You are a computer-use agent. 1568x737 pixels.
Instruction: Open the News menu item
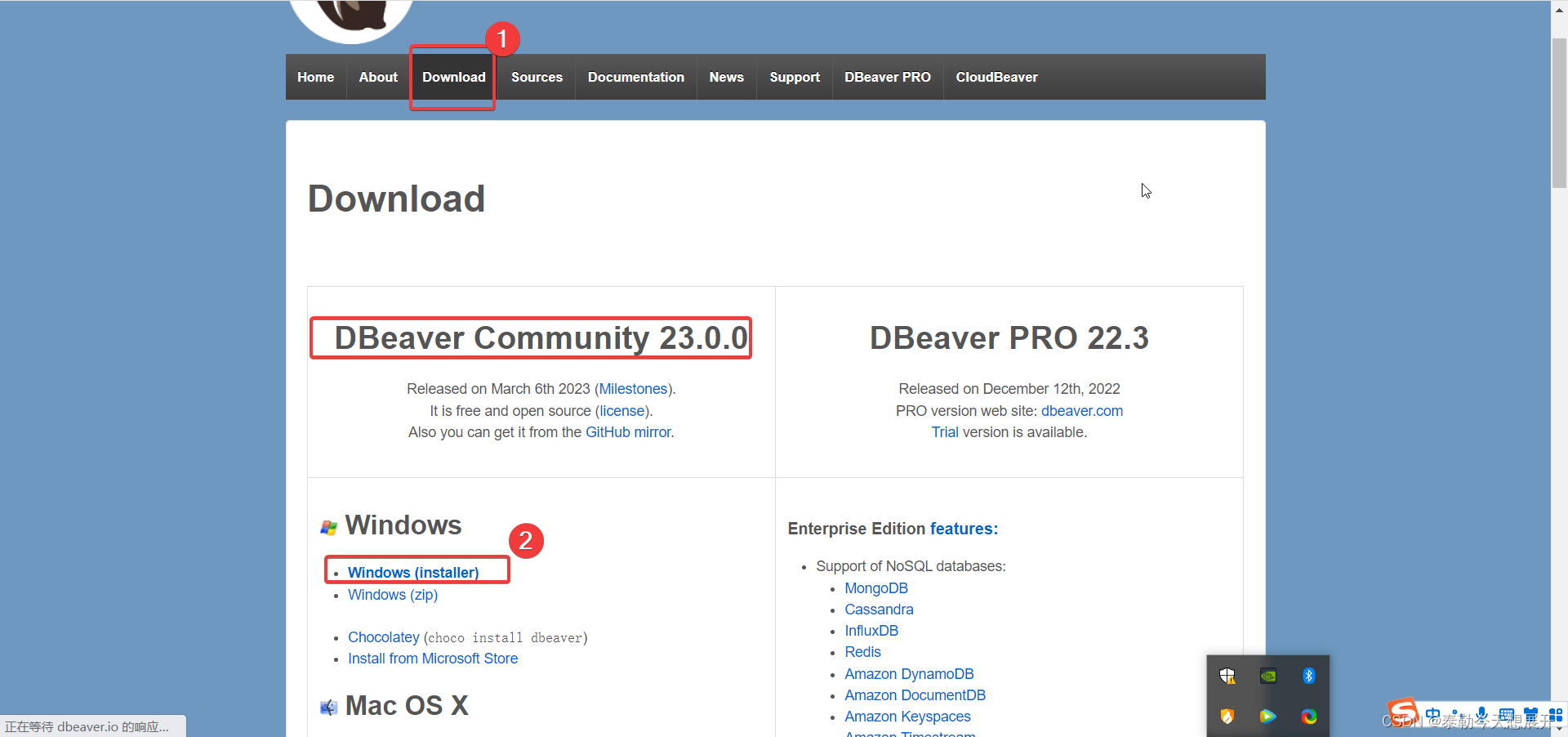pyautogui.click(x=726, y=77)
